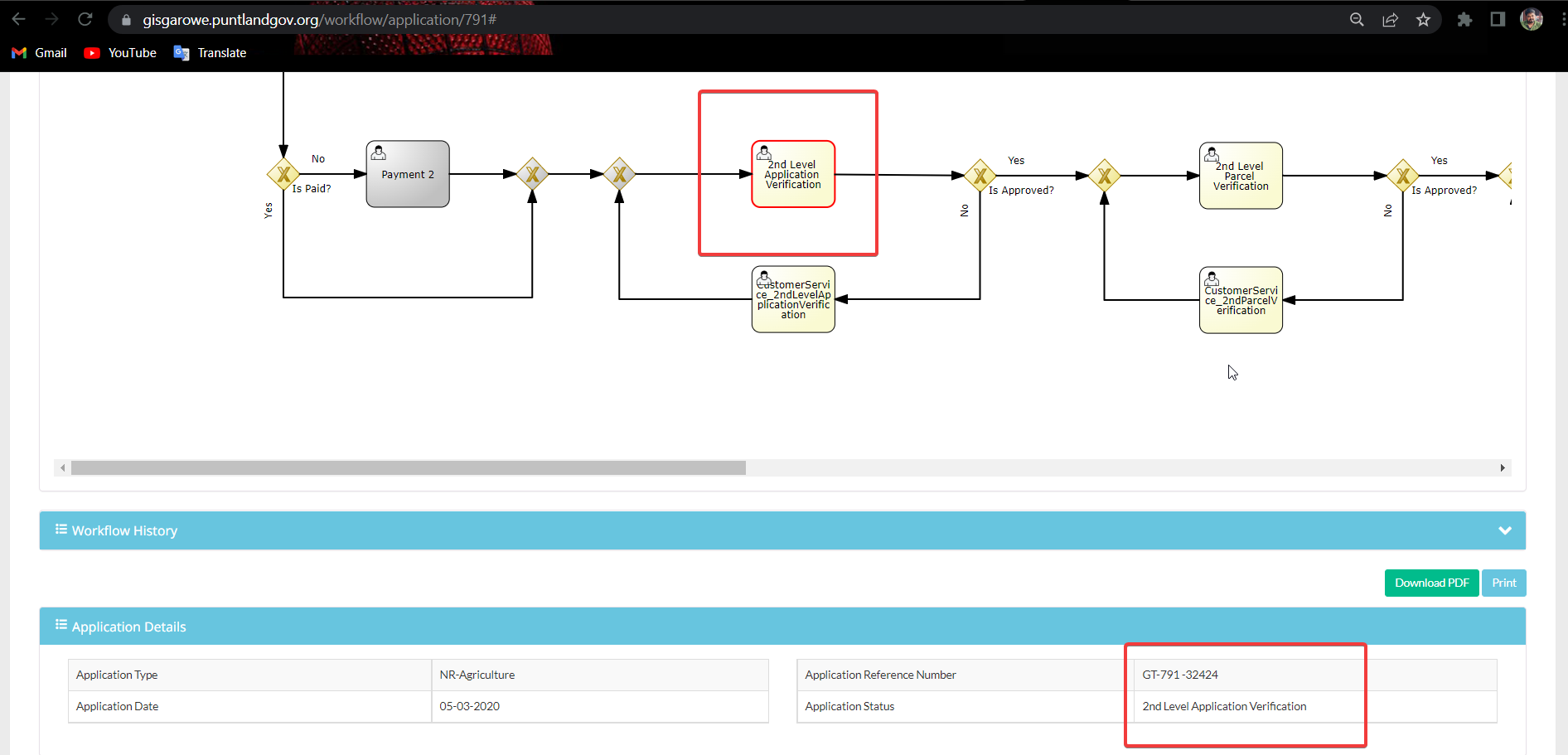Click the merge gateway before 2nd Level Parcel Verification
Image resolution: width=1568 pixels, height=755 pixels.
coord(1104,176)
